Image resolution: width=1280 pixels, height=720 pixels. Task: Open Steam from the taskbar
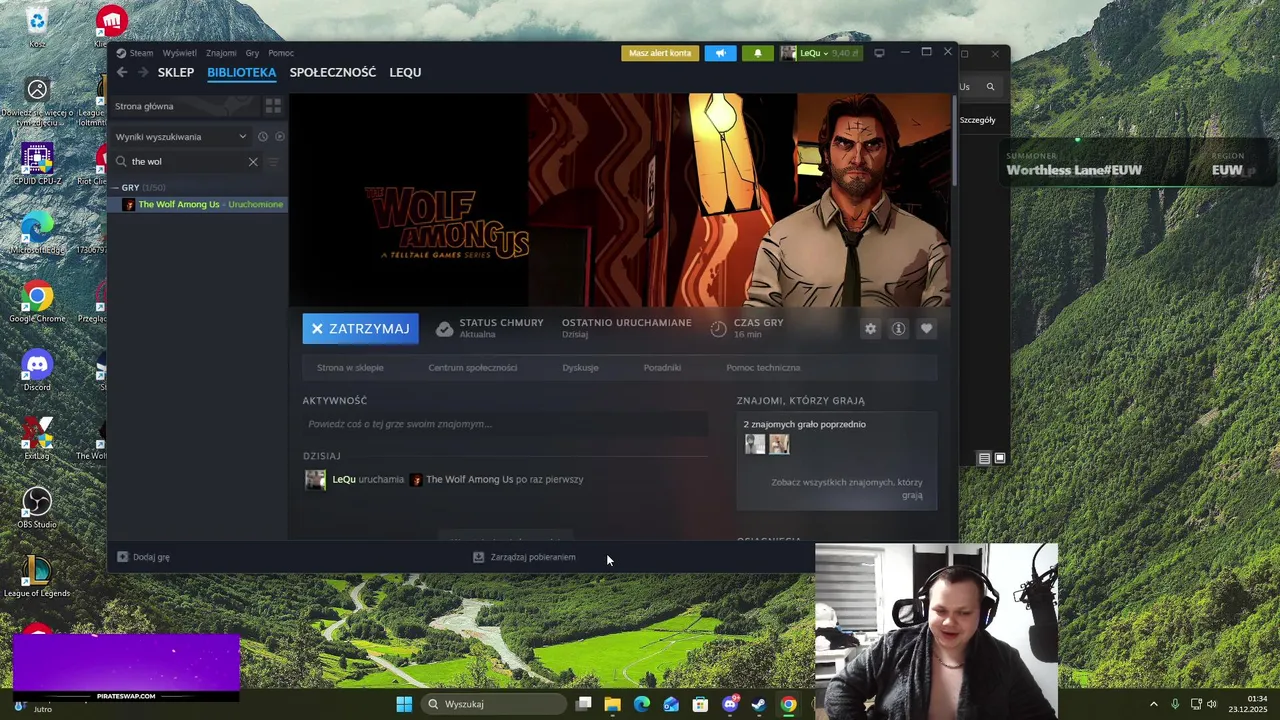pos(759,704)
